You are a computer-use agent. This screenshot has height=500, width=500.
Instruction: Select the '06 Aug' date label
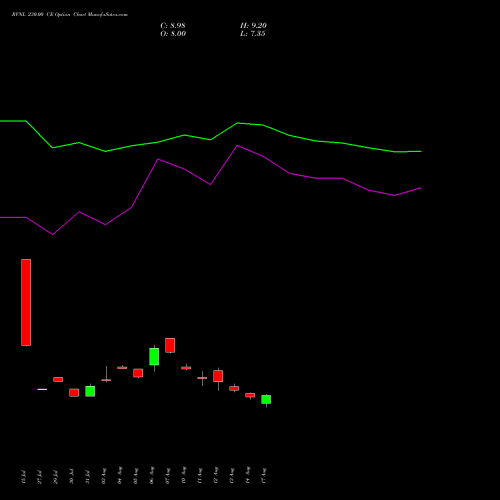[151, 476]
